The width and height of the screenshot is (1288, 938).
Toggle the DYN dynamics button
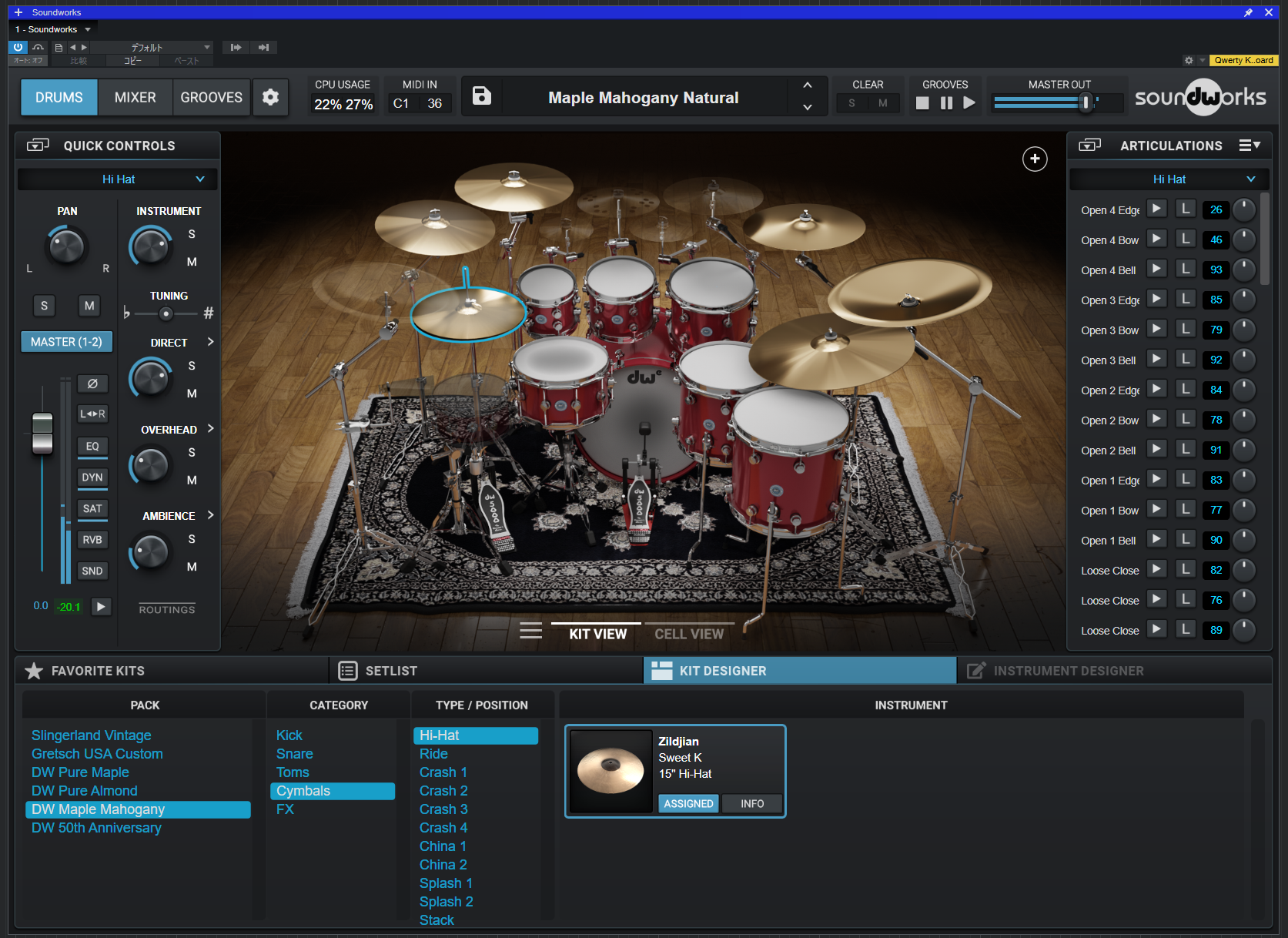click(92, 477)
